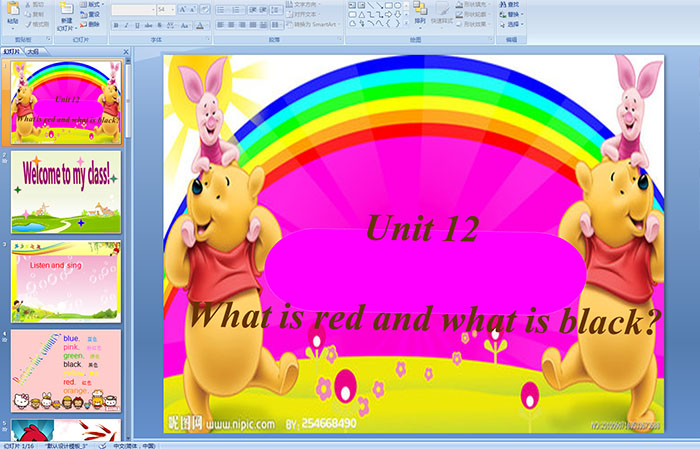Select the arrow line shape
700x449 pixels.
point(379,5)
